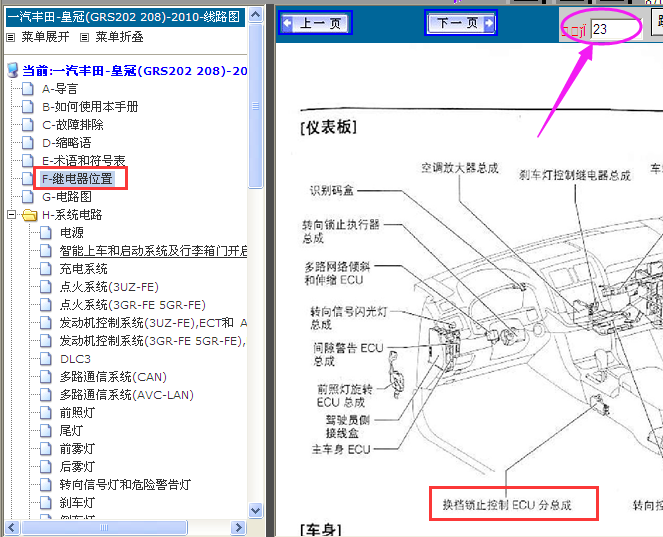Screen dimensions: 663x537
Task: Click the 仪表板 heading in diagram
Action: pyautogui.click(x=329, y=127)
